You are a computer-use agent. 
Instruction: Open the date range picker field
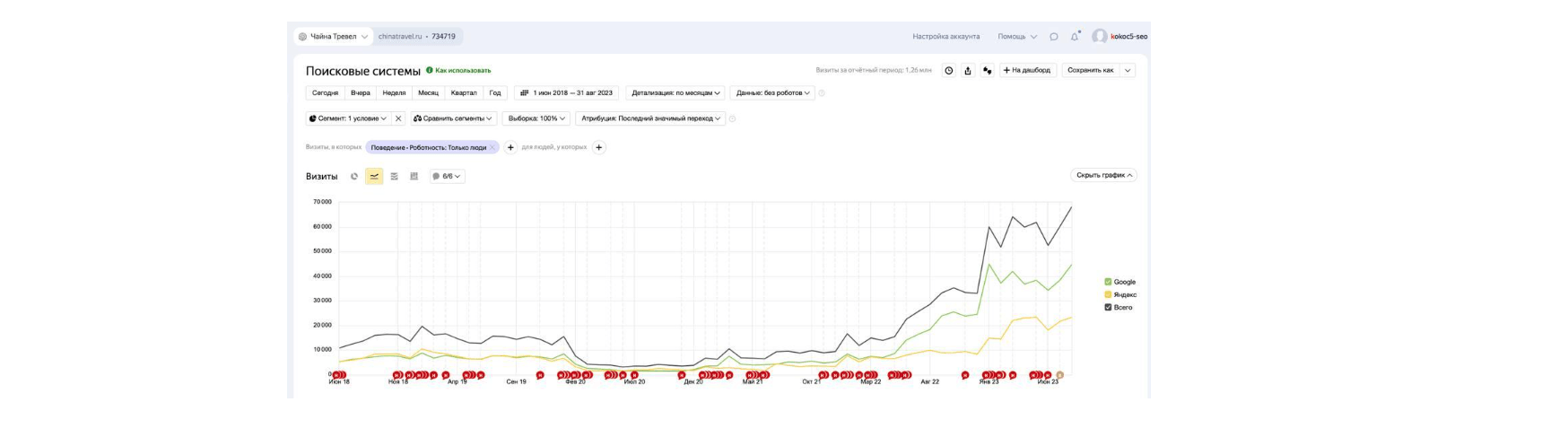click(x=567, y=93)
